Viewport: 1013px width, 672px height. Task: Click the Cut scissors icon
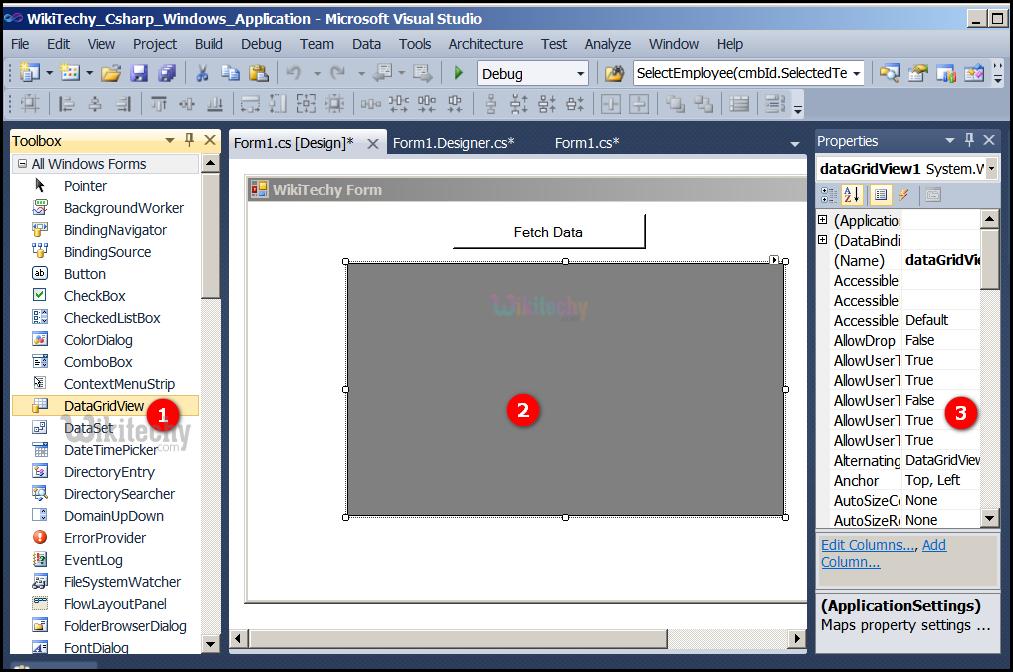(x=202, y=73)
